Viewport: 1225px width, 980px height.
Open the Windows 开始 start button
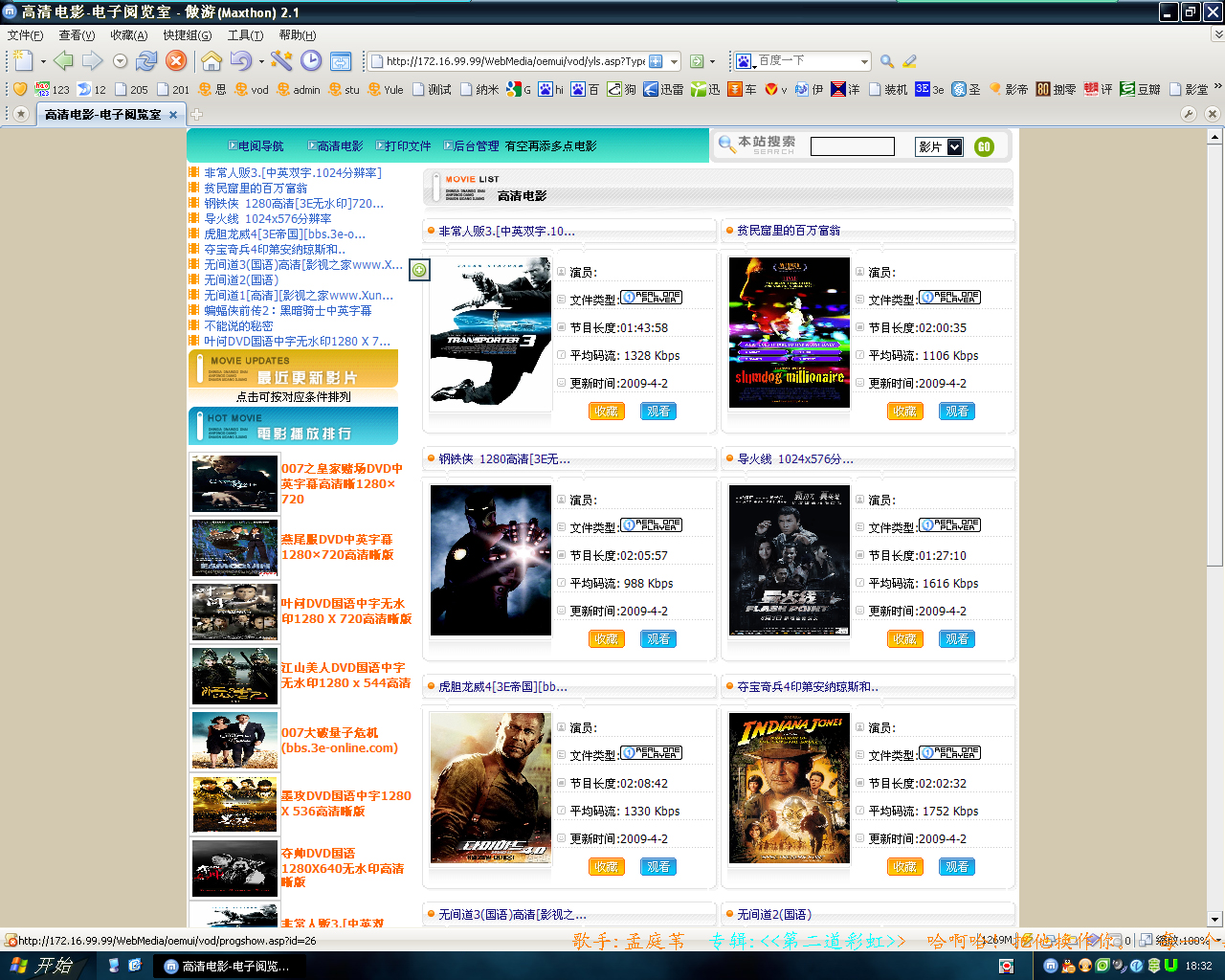pos(43,966)
